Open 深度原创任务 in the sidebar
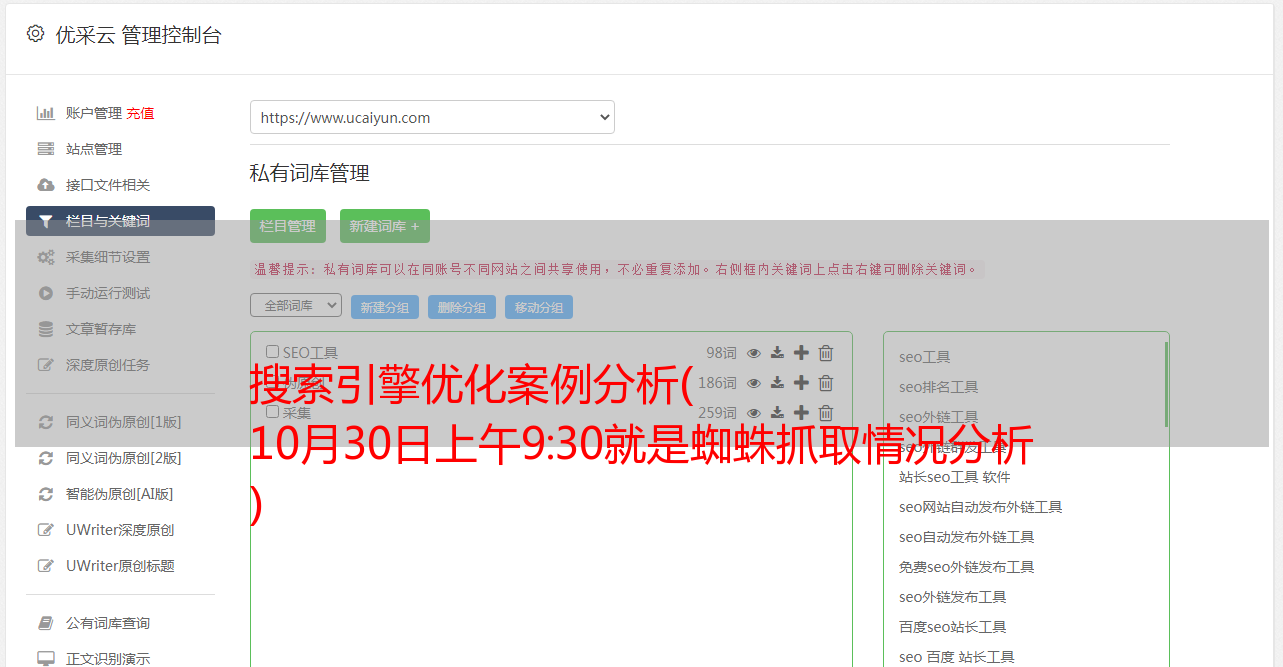The image size is (1283, 667). (x=108, y=365)
